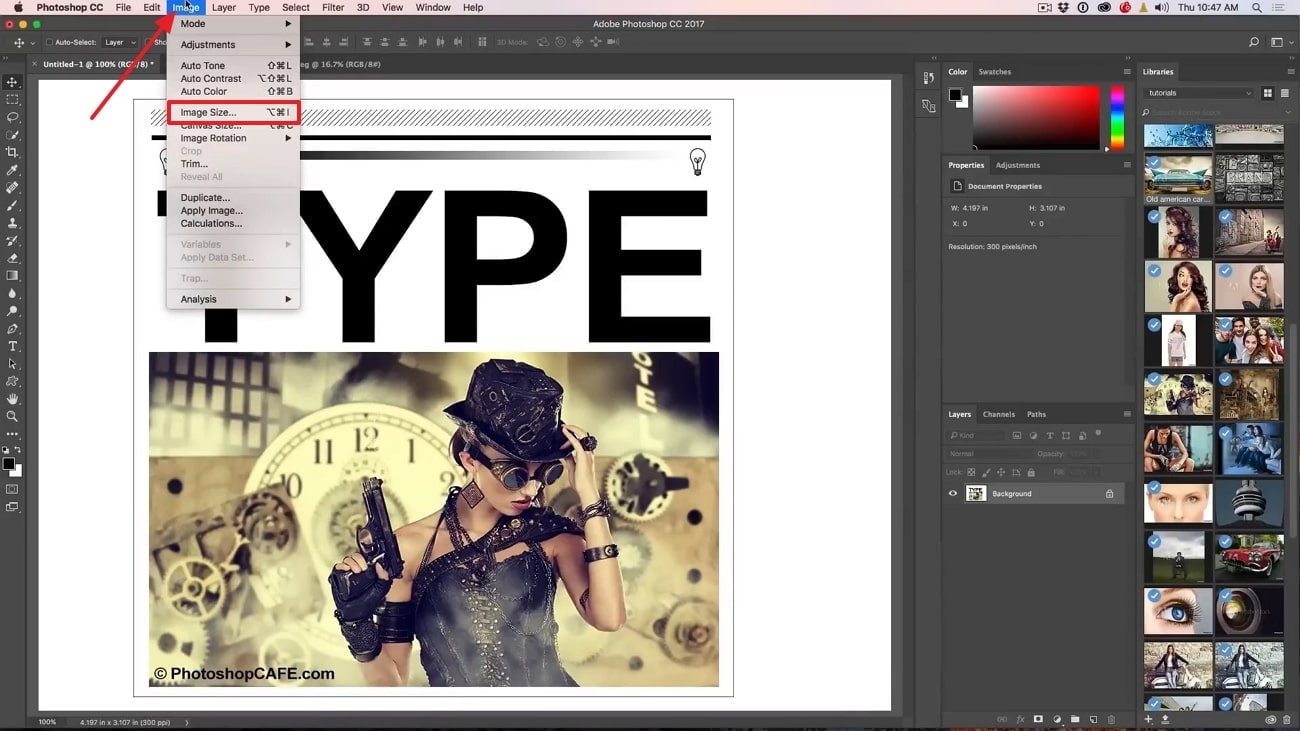The image size is (1300, 731).
Task: Open the Layers panel options menu
Action: (1127, 414)
